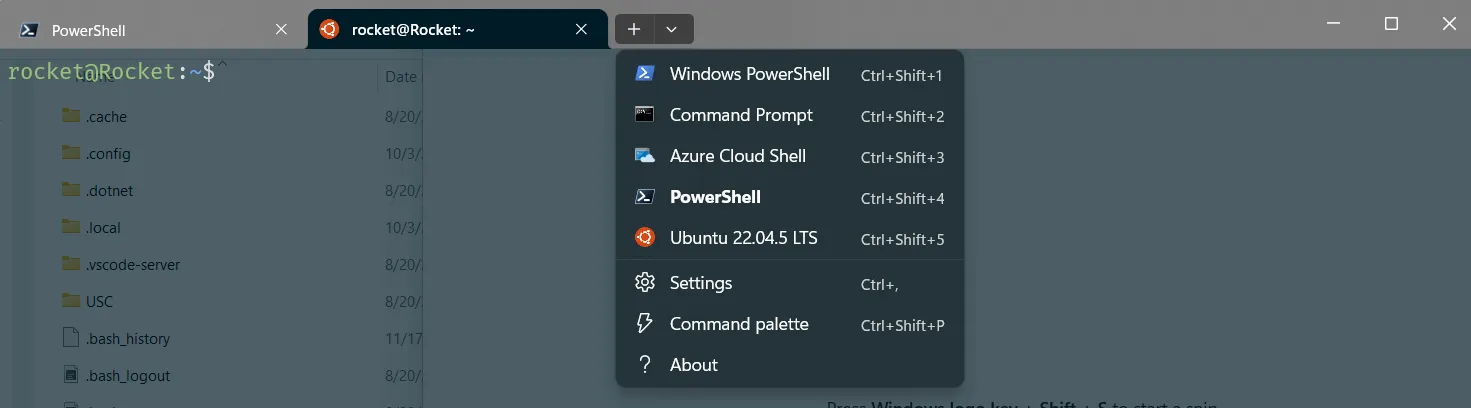Viewport: 1471px width, 408px height.
Task: Close the rocket@Rocket tab
Action: pyautogui.click(x=581, y=30)
